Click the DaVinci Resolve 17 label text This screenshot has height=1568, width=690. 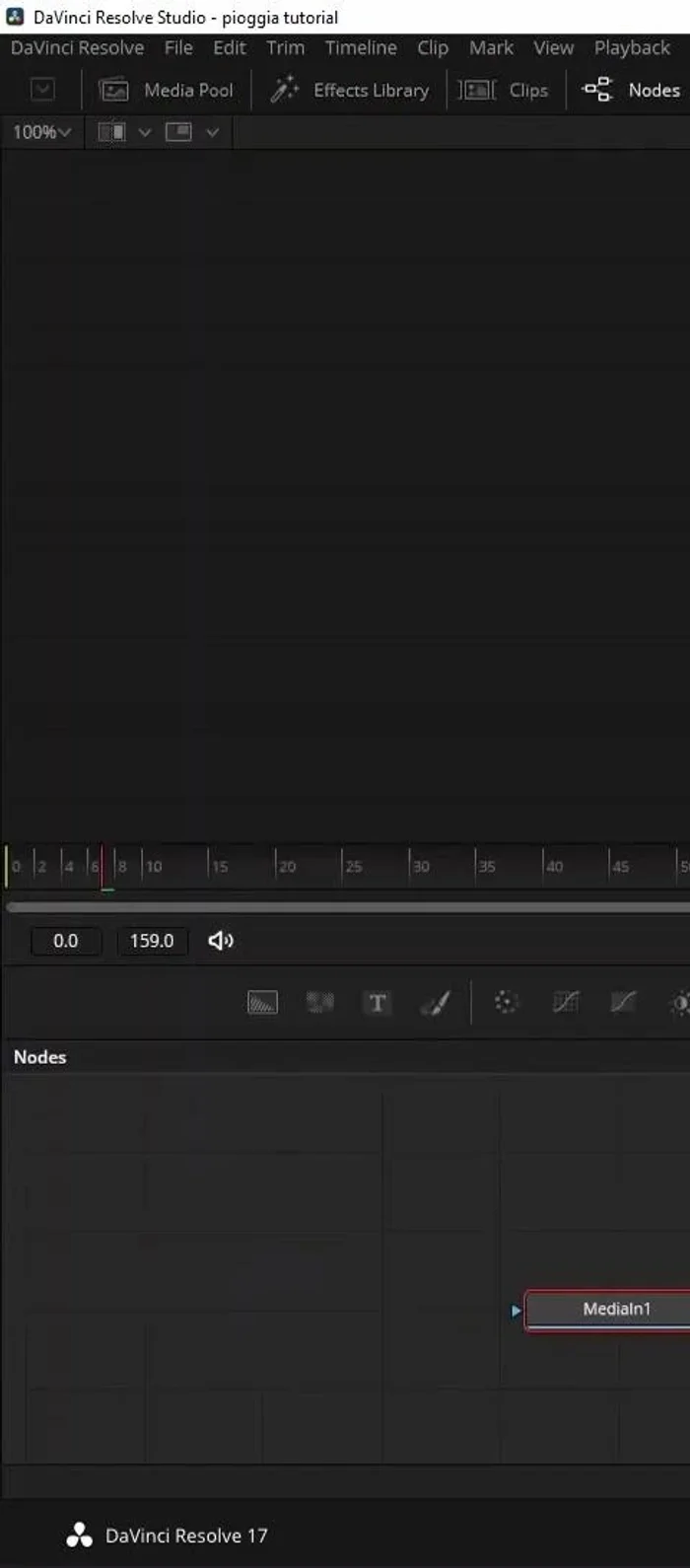[186, 1535]
